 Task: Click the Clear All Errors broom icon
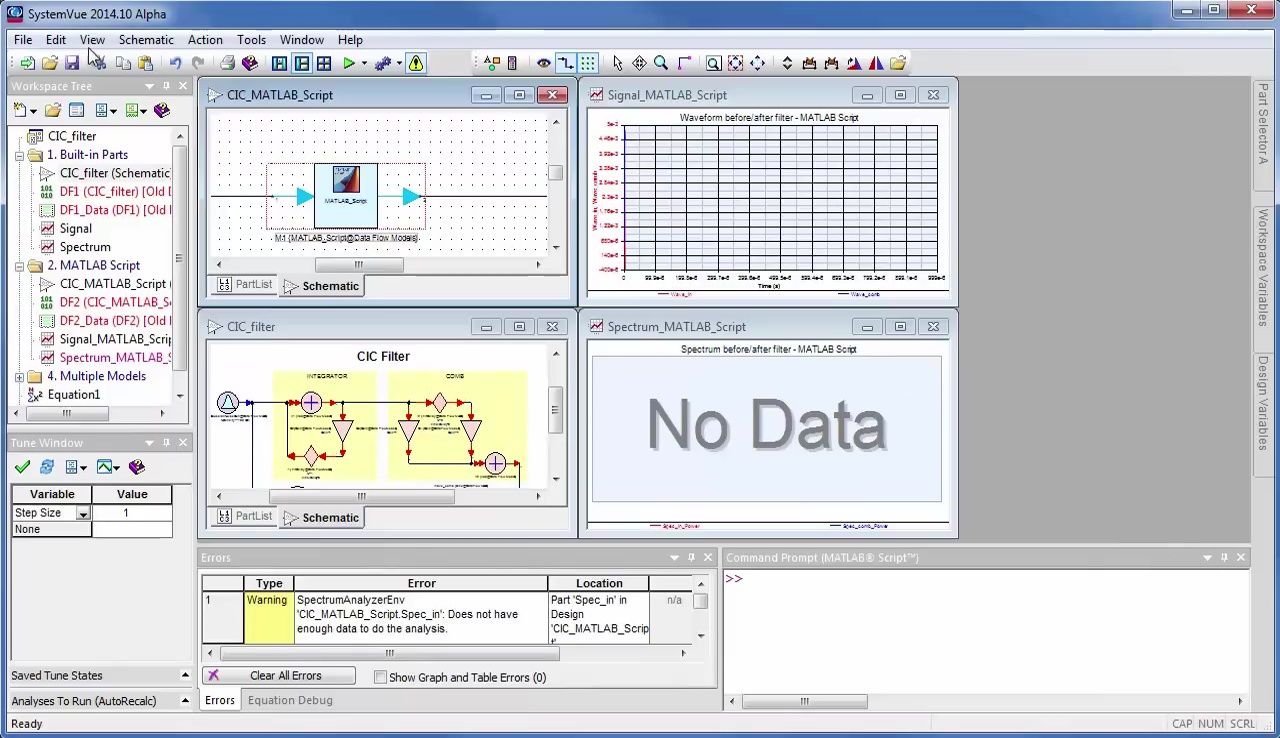pyautogui.click(x=213, y=676)
